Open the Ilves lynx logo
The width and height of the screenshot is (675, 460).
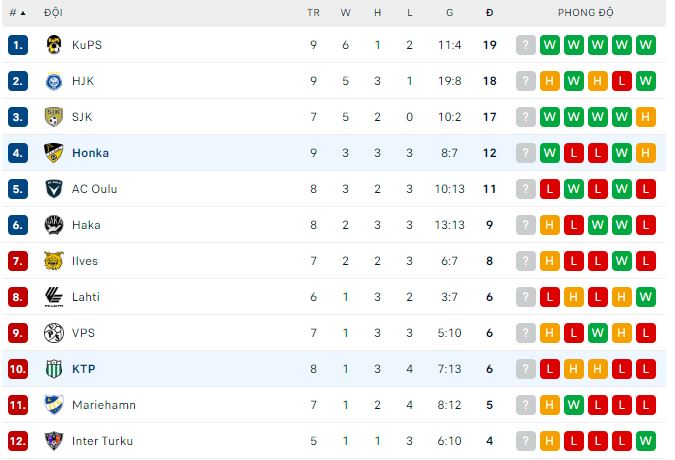click(x=54, y=261)
